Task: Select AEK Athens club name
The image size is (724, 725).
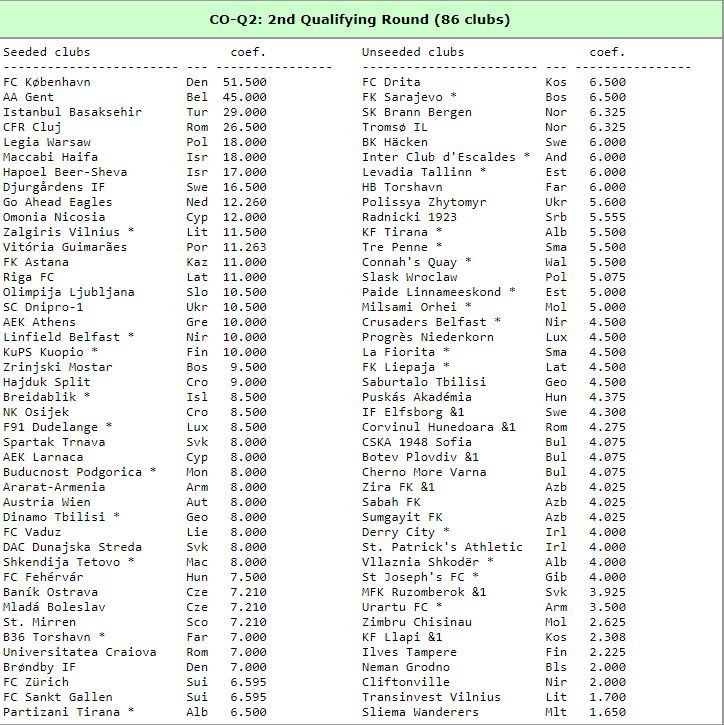Action: pyautogui.click(x=39, y=322)
